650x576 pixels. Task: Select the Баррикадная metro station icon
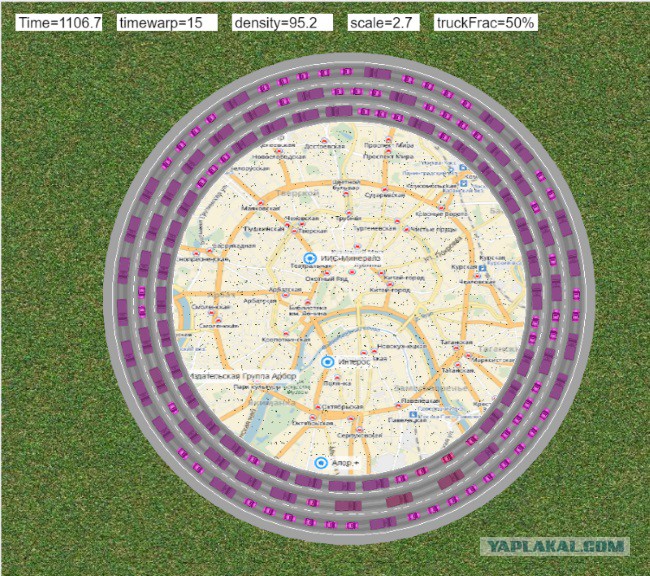[x=210, y=250]
